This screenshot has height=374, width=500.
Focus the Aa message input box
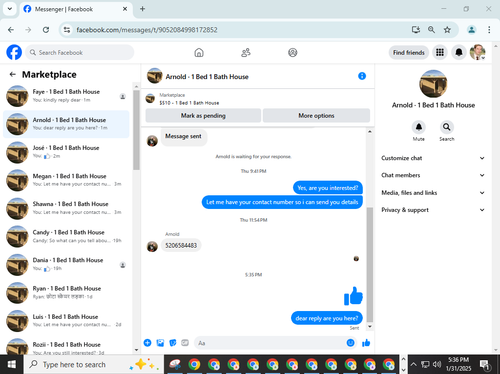[x=270, y=343]
